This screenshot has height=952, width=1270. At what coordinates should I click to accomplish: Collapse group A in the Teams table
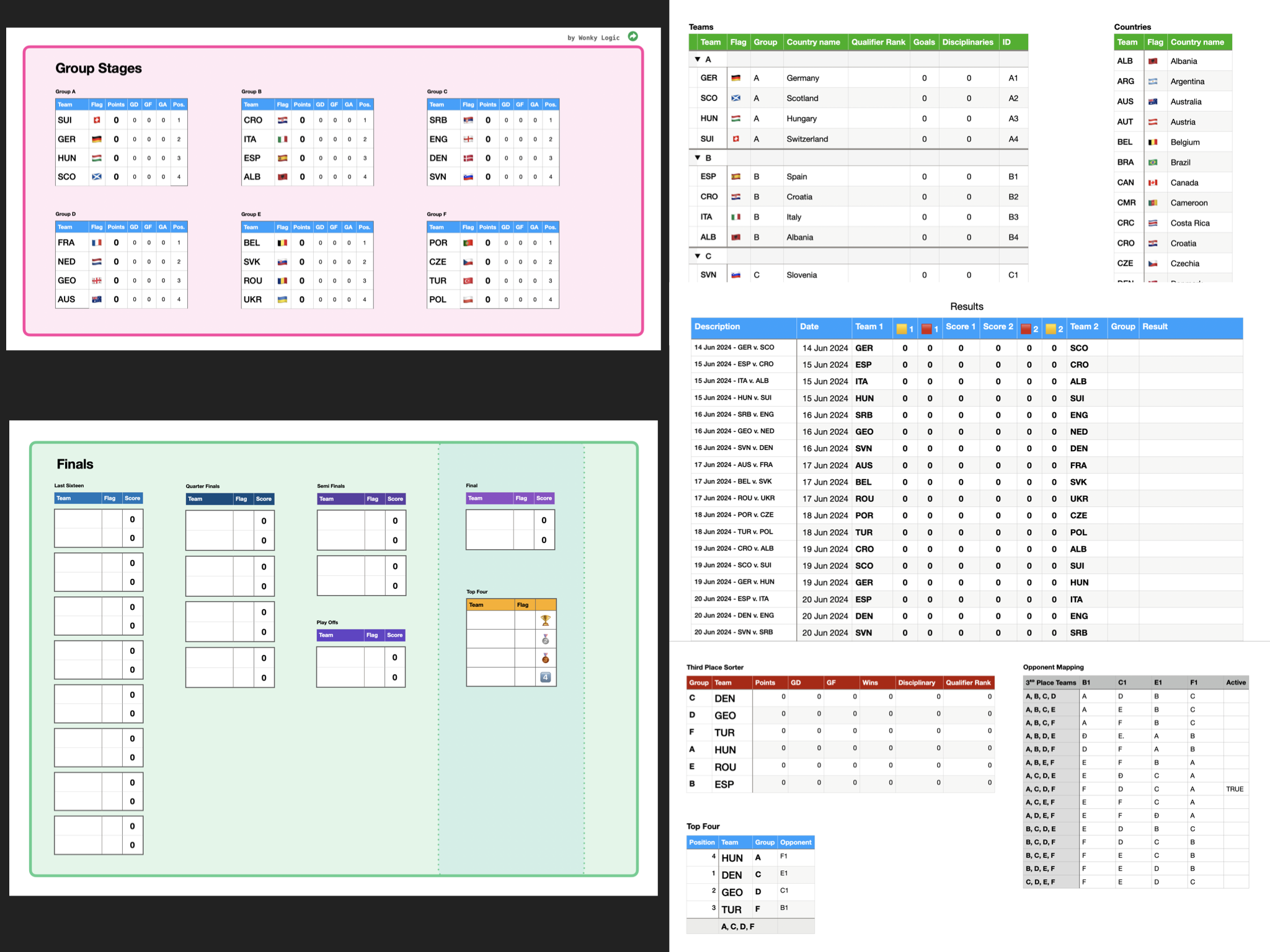click(698, 59)
